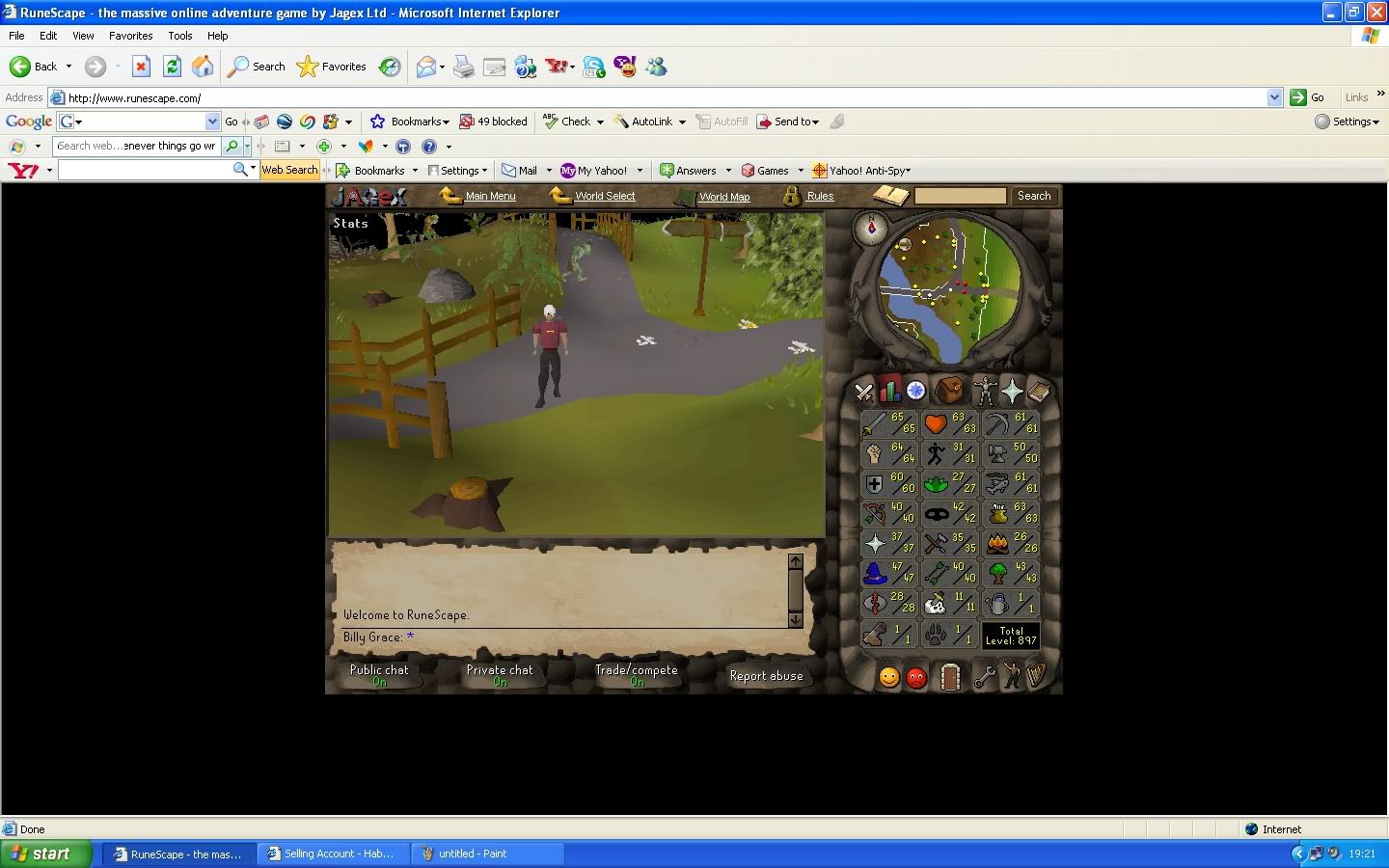
Task: Click the Woodcutting tree skill icon
Action: pyautogui.click(x=999, y=573)
